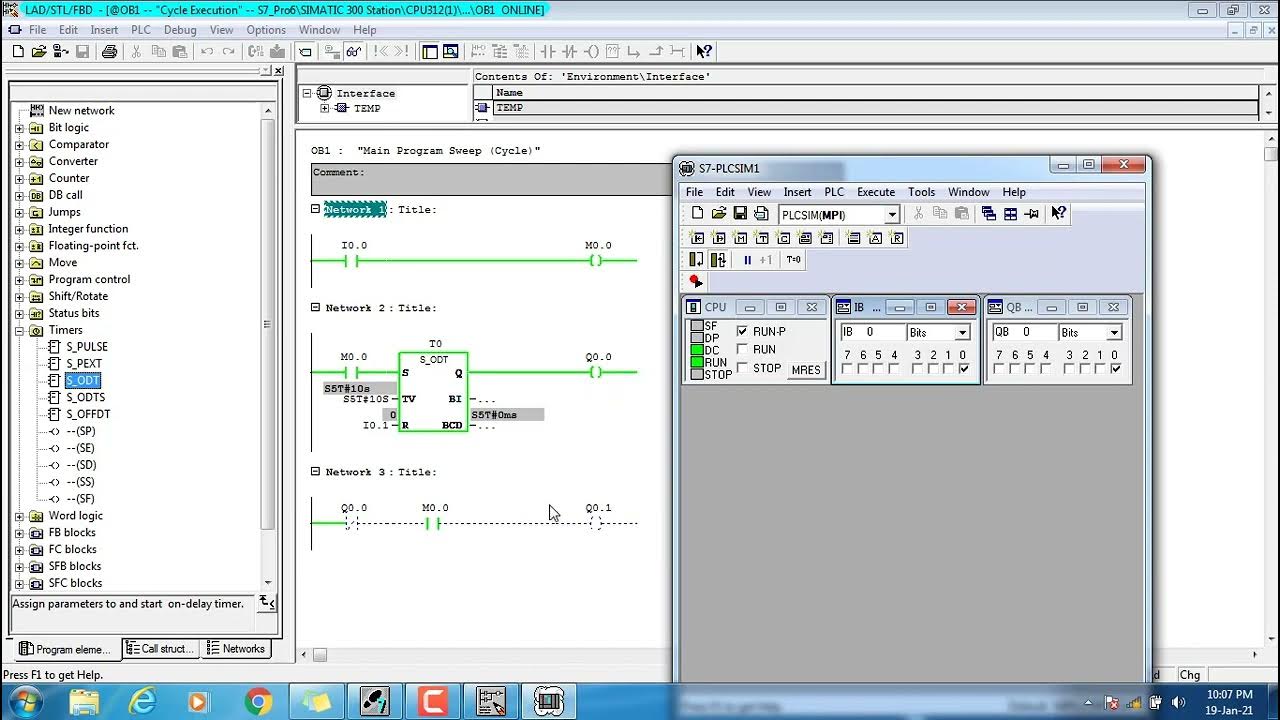The width and height of the screenshot is (1280, 720).
Task: Switch to the Call structure tab
Action: [x=160, y=649]
